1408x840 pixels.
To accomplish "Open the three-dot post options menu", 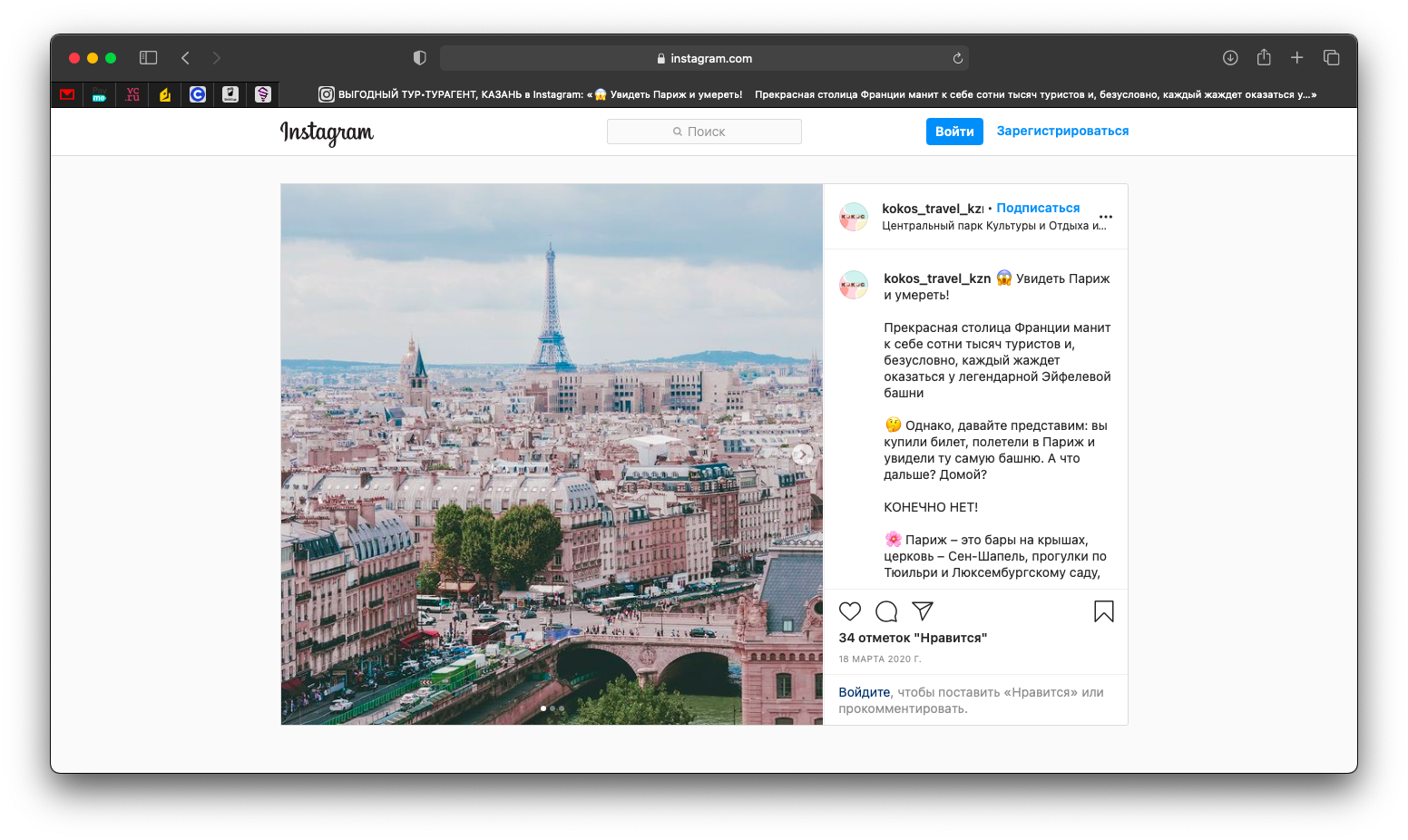I will point(1105,217).
